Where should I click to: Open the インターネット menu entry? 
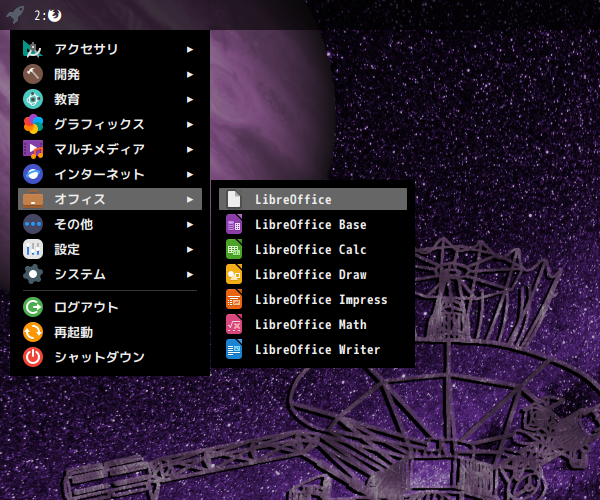(110, 174)
